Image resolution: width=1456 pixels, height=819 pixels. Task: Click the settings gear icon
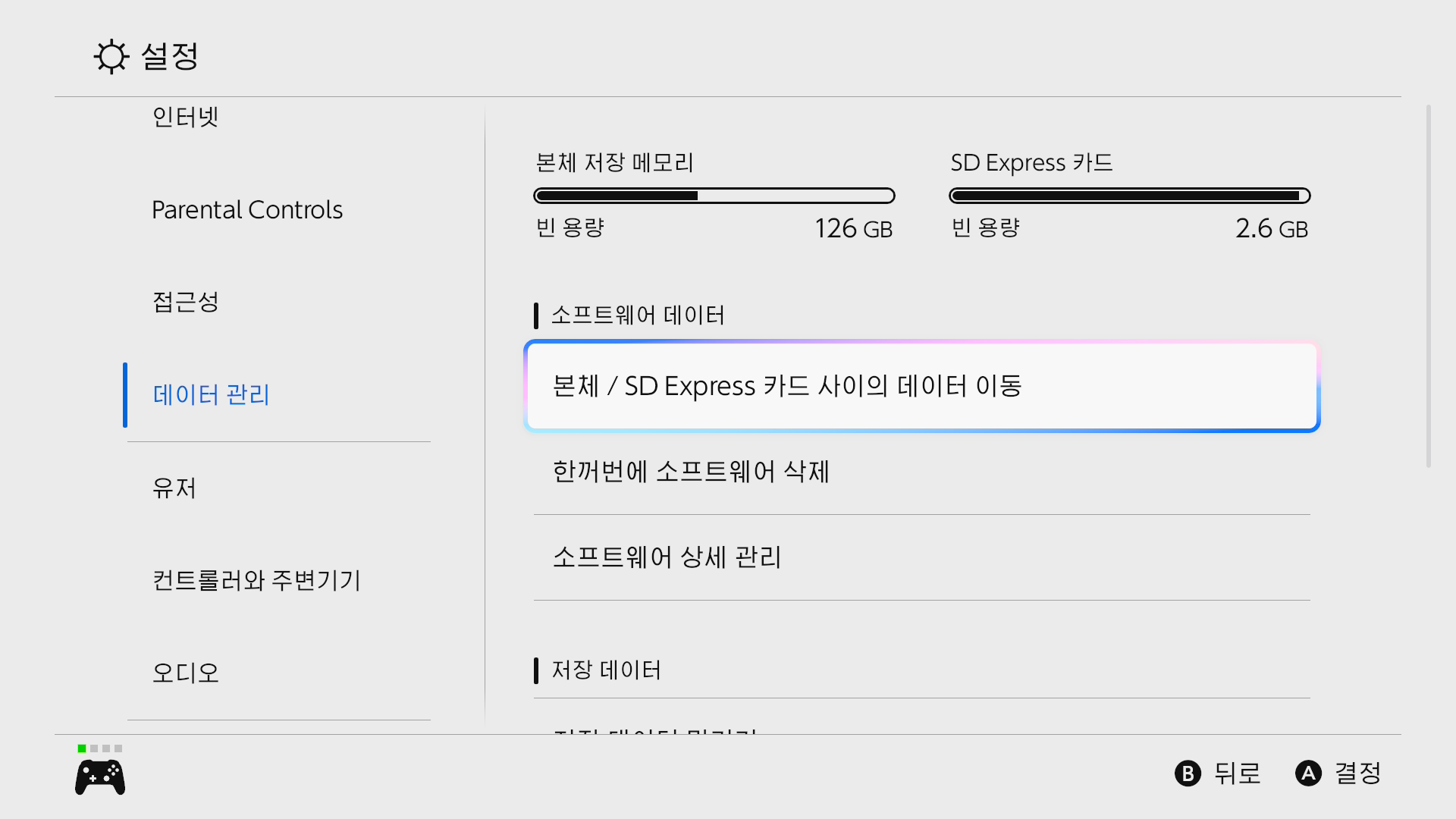(111, 56)
